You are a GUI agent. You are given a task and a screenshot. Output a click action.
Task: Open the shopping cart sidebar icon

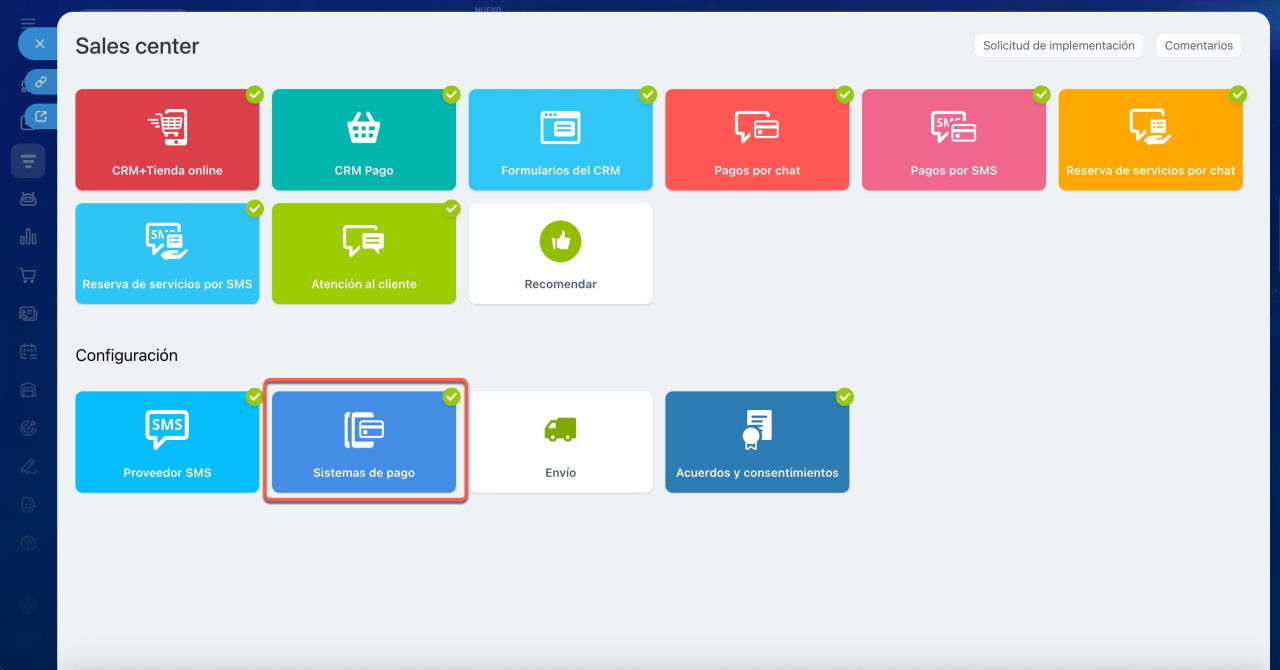[x=28, y=275]
